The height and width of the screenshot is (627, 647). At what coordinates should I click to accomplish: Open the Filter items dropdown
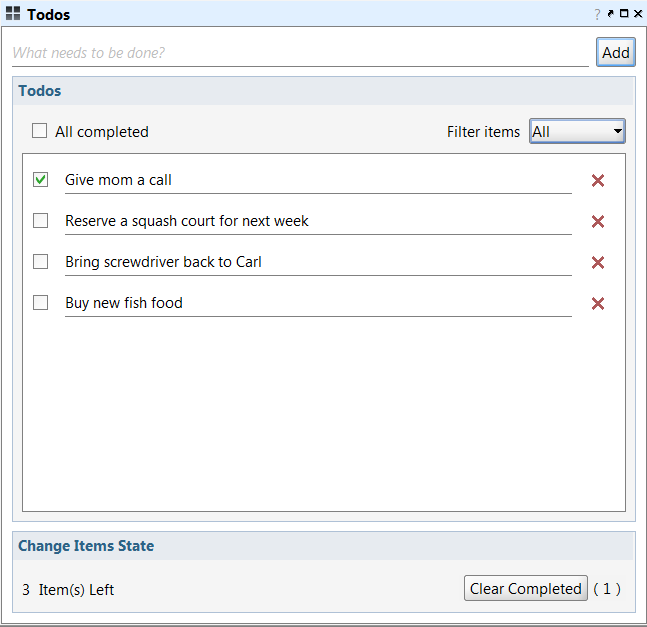(577, 131)
